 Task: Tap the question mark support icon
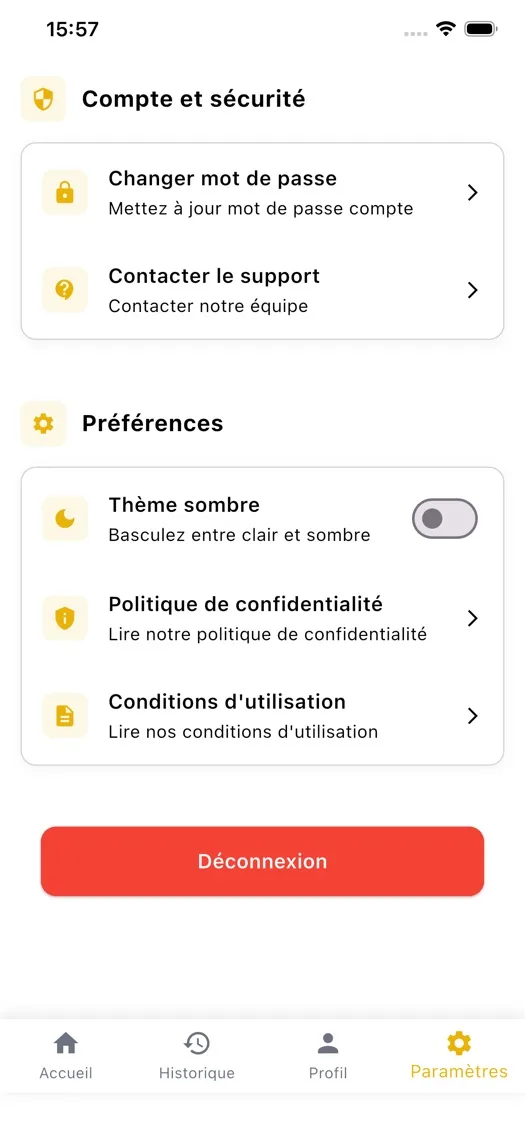click(65, 290)
